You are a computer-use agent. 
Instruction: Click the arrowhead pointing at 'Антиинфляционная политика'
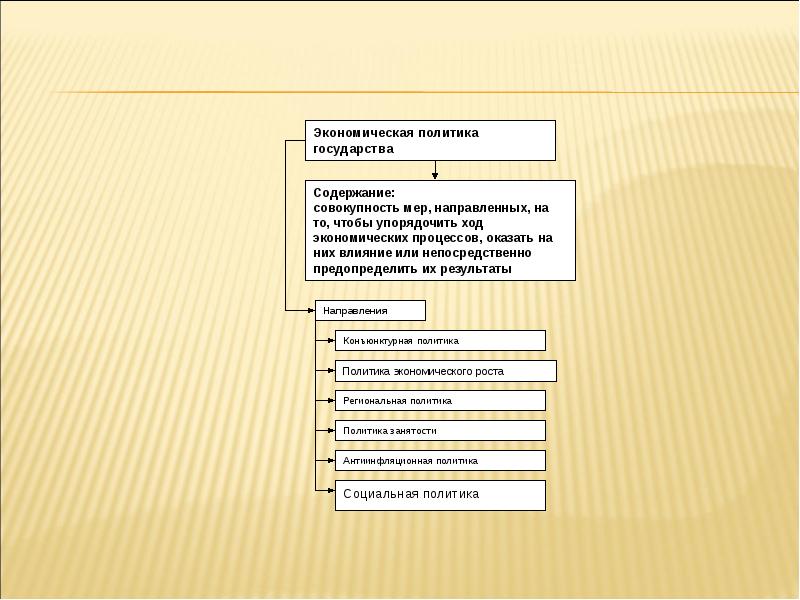coord(329,461)
